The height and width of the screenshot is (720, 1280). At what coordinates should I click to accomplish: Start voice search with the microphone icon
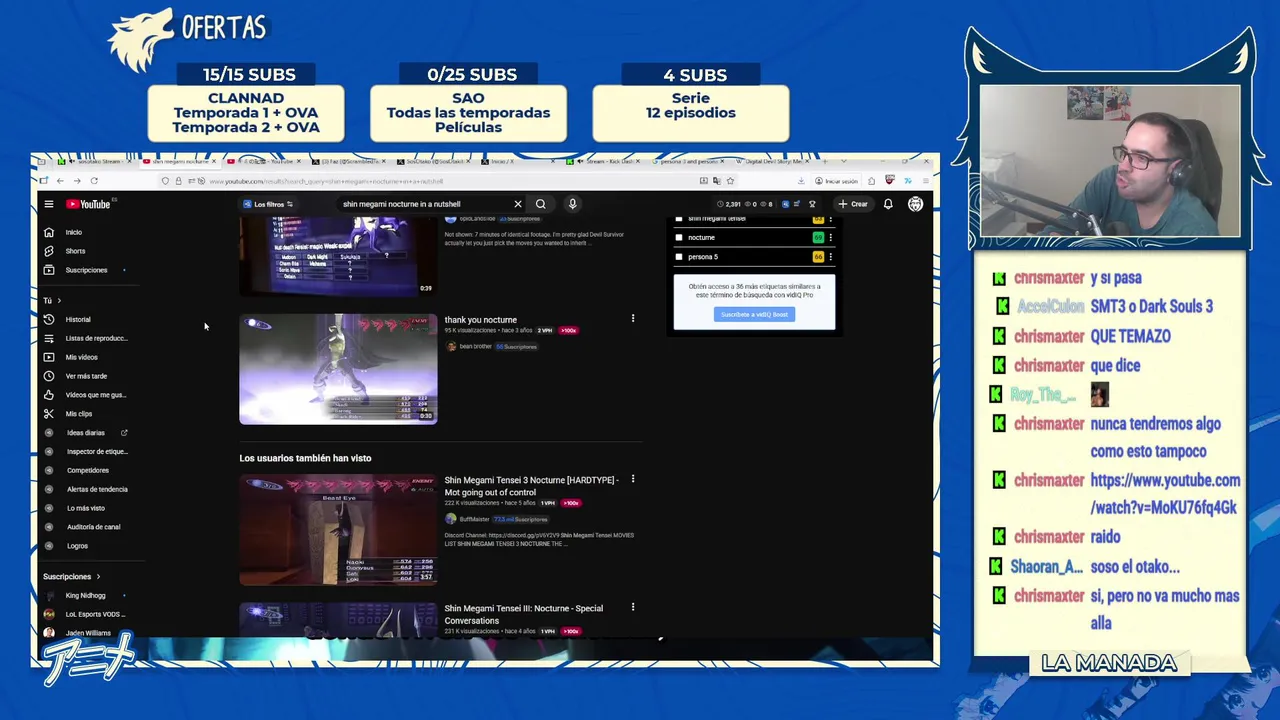(x=572, y=204)
